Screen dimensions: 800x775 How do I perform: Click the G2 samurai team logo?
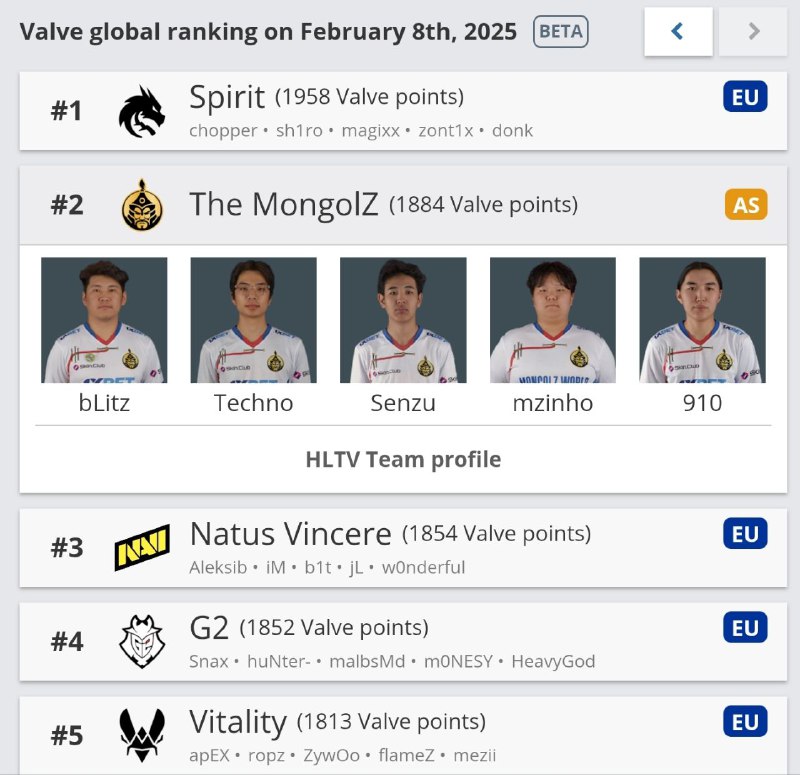click(x=141, y=642)
